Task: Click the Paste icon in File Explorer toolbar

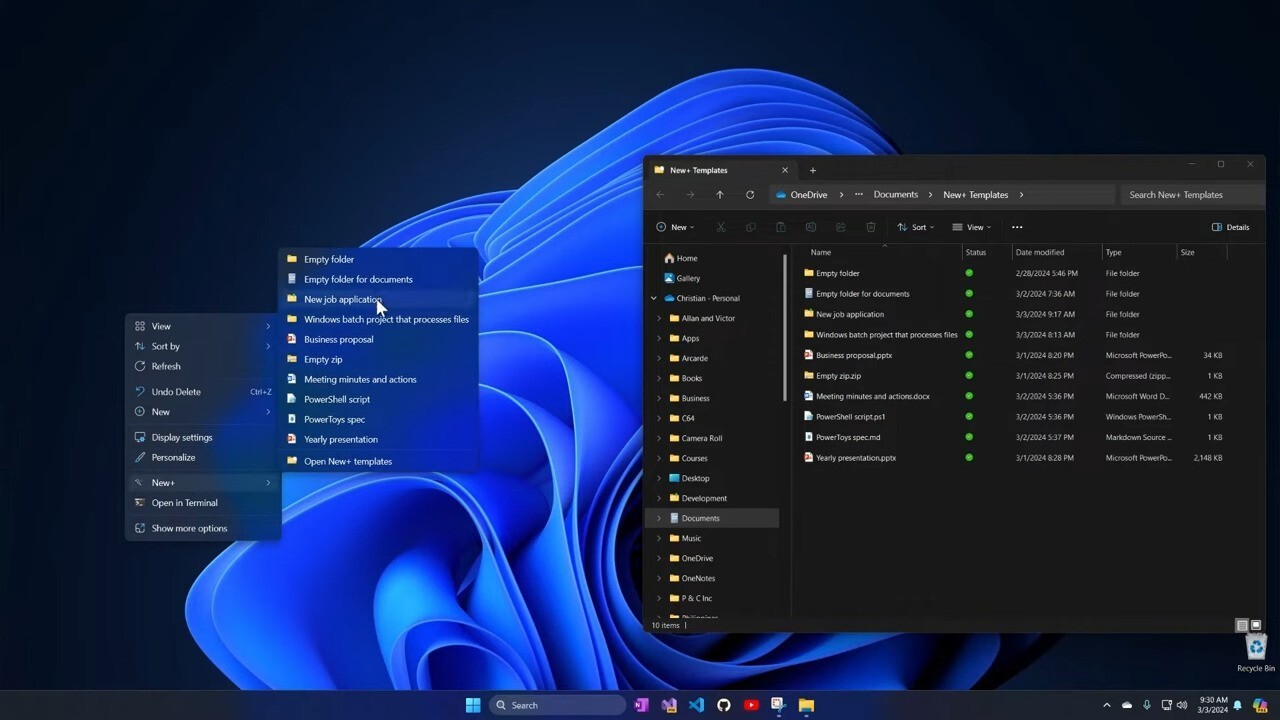Action: click(x=781, y=227)
